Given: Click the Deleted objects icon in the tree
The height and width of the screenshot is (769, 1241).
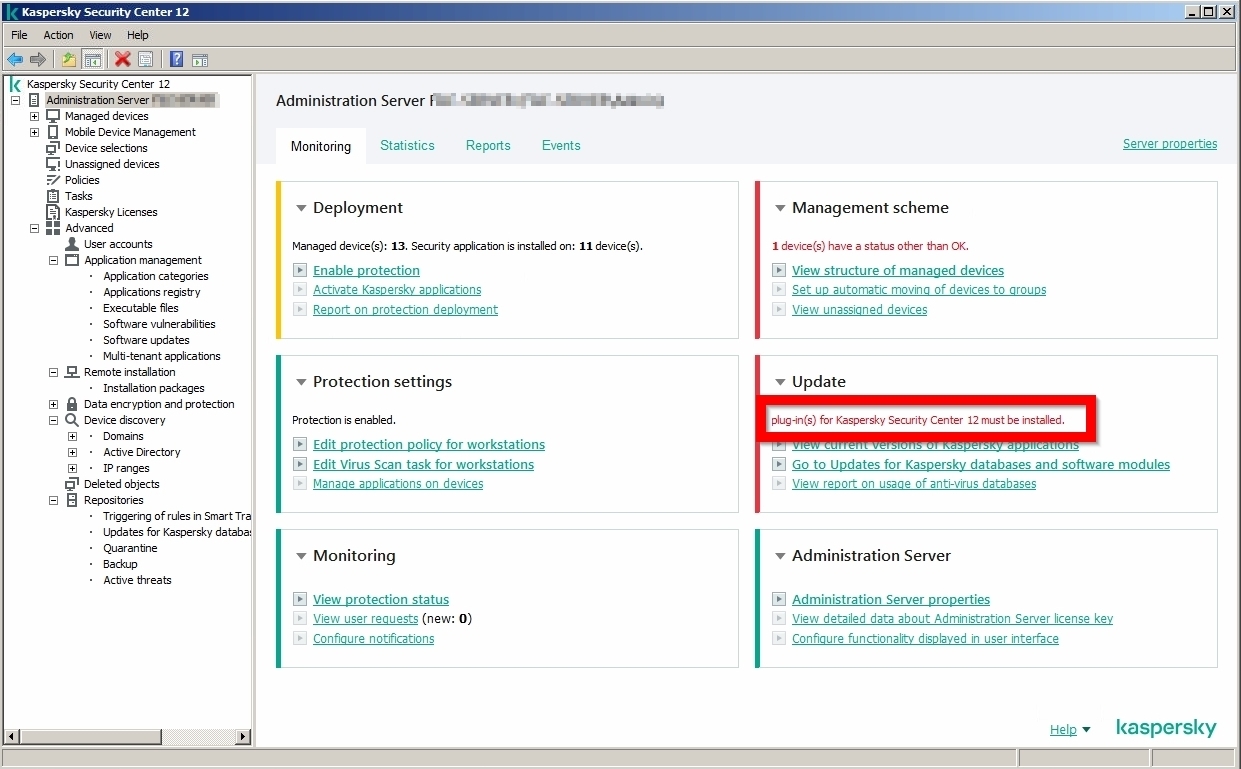Looking at the screenshot, I should (x=72, y=484).
